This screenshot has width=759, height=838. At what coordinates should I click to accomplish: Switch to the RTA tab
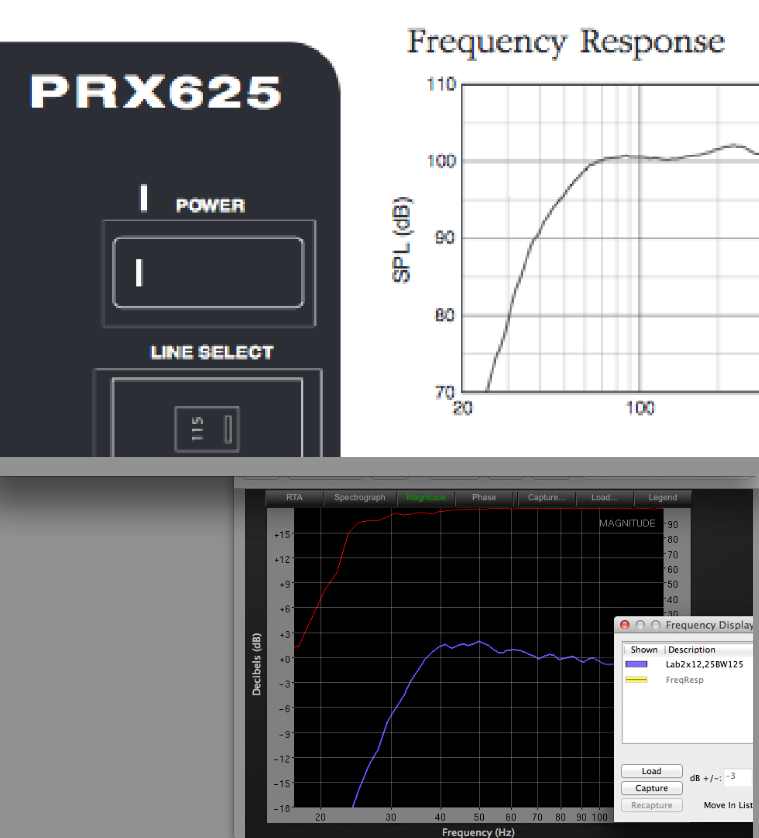[x=294, y=498]
